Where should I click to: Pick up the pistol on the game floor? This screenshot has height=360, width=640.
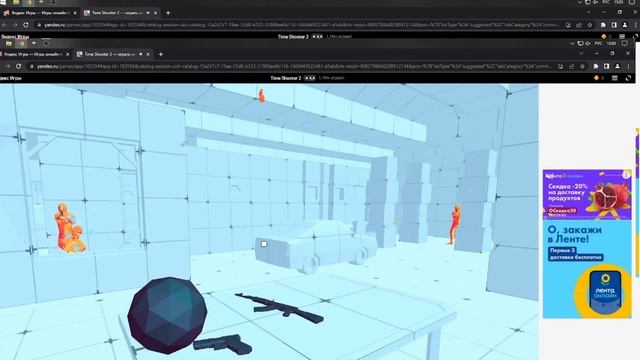(223, 344)
